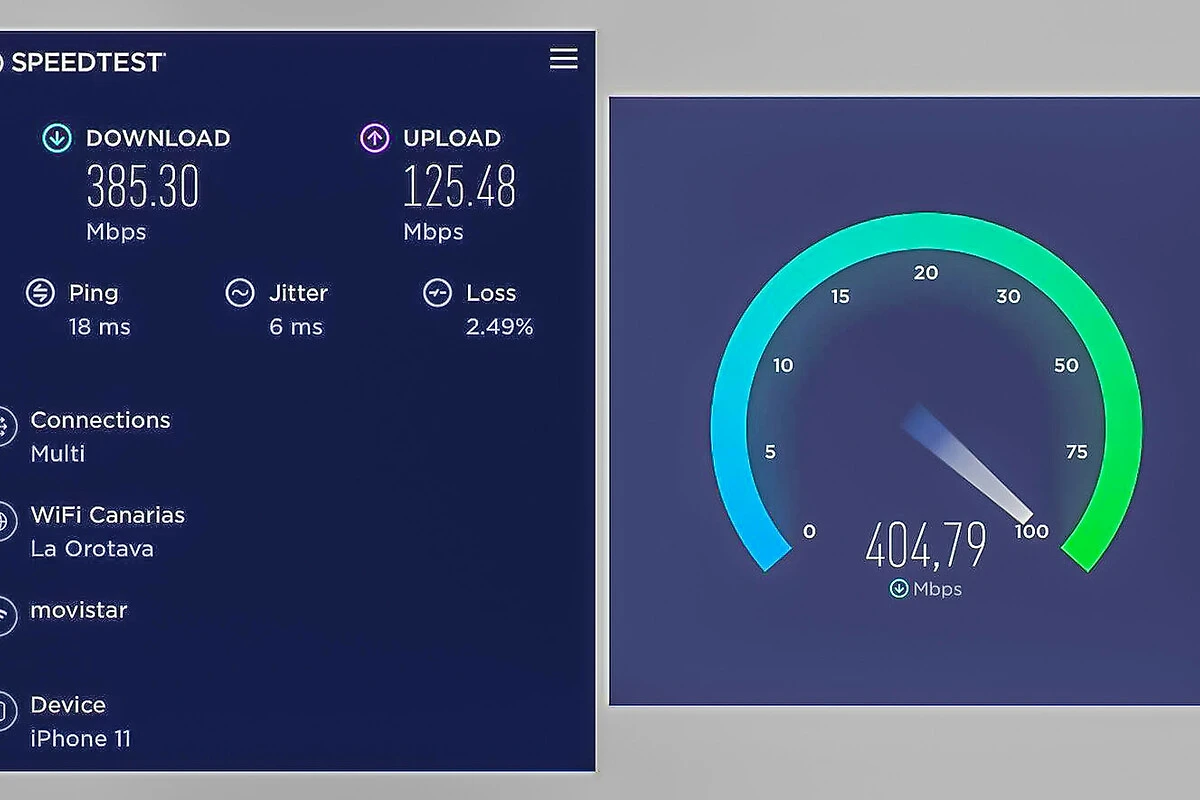Click the Loss icon
1200x800 pixels.
click(437, 293)
